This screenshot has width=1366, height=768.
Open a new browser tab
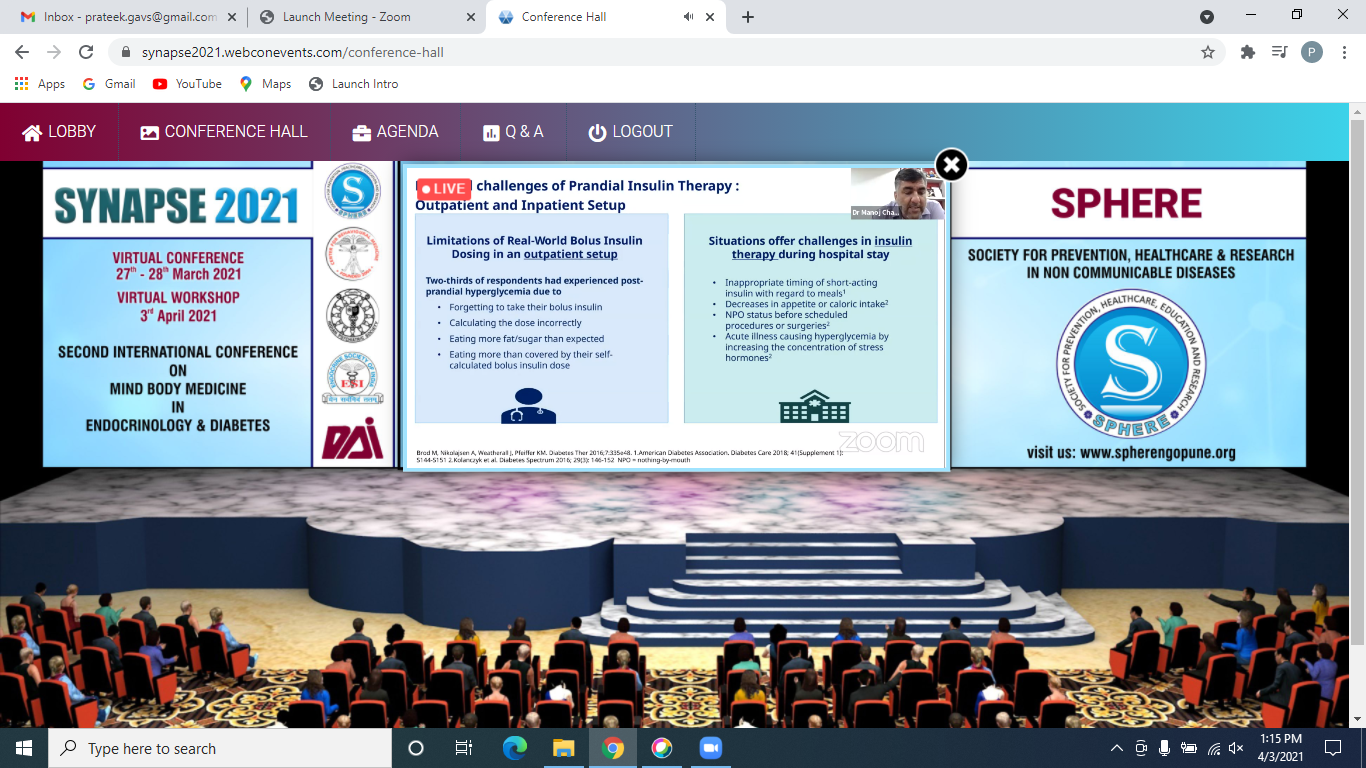(x=748, y=17)
